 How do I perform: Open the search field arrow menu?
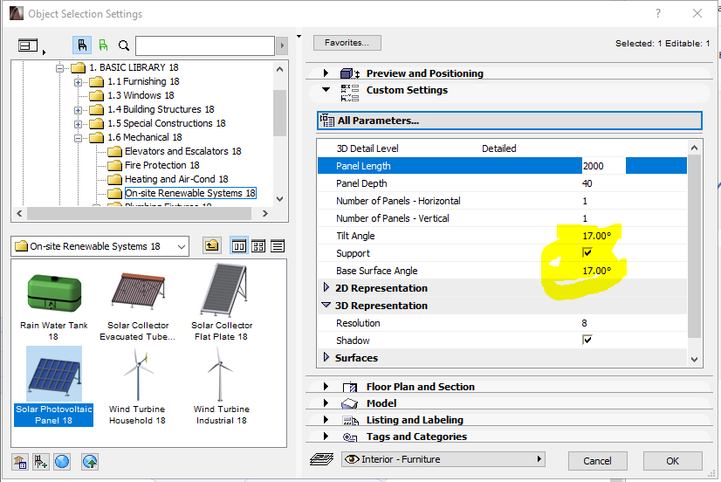pos(282,46)
